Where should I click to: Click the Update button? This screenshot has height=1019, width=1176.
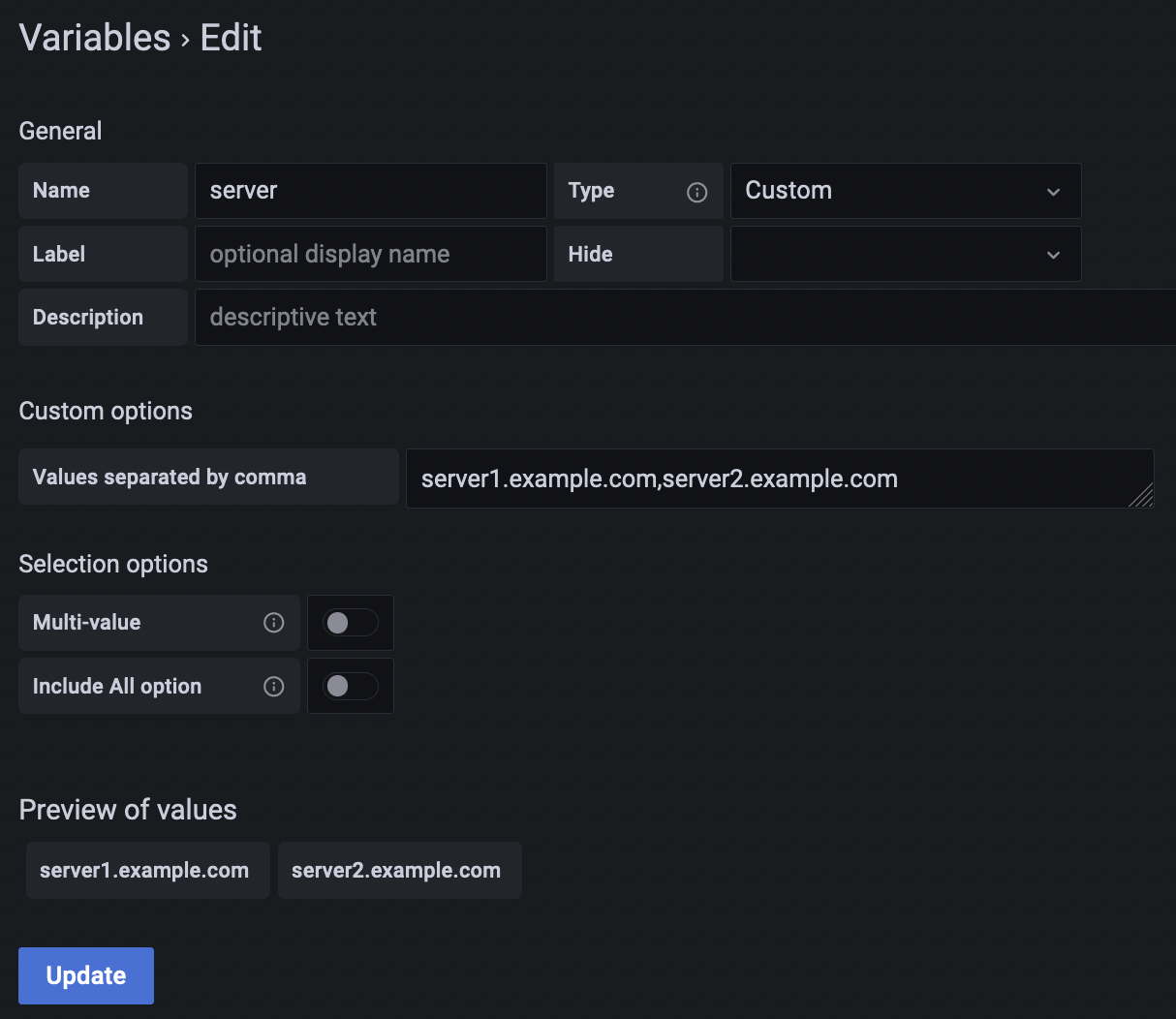pos(85,975)
